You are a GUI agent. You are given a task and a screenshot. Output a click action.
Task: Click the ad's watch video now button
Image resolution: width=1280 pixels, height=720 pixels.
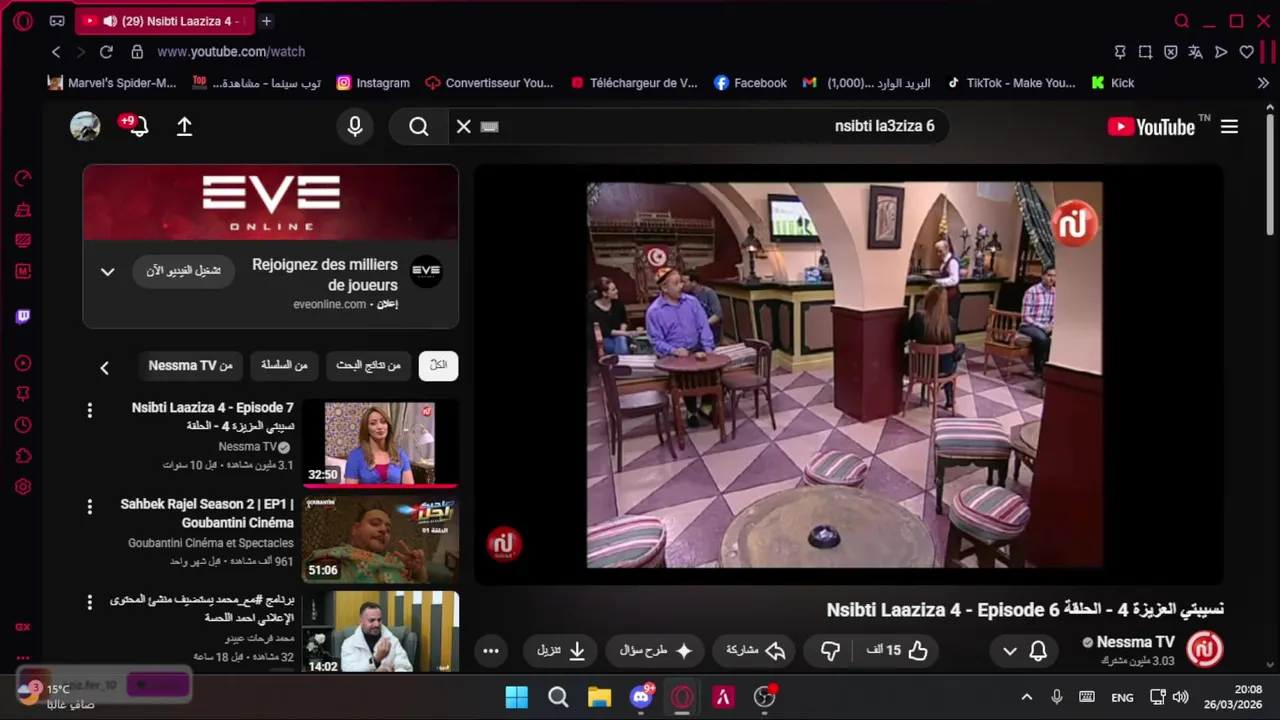tap(183, 271)
